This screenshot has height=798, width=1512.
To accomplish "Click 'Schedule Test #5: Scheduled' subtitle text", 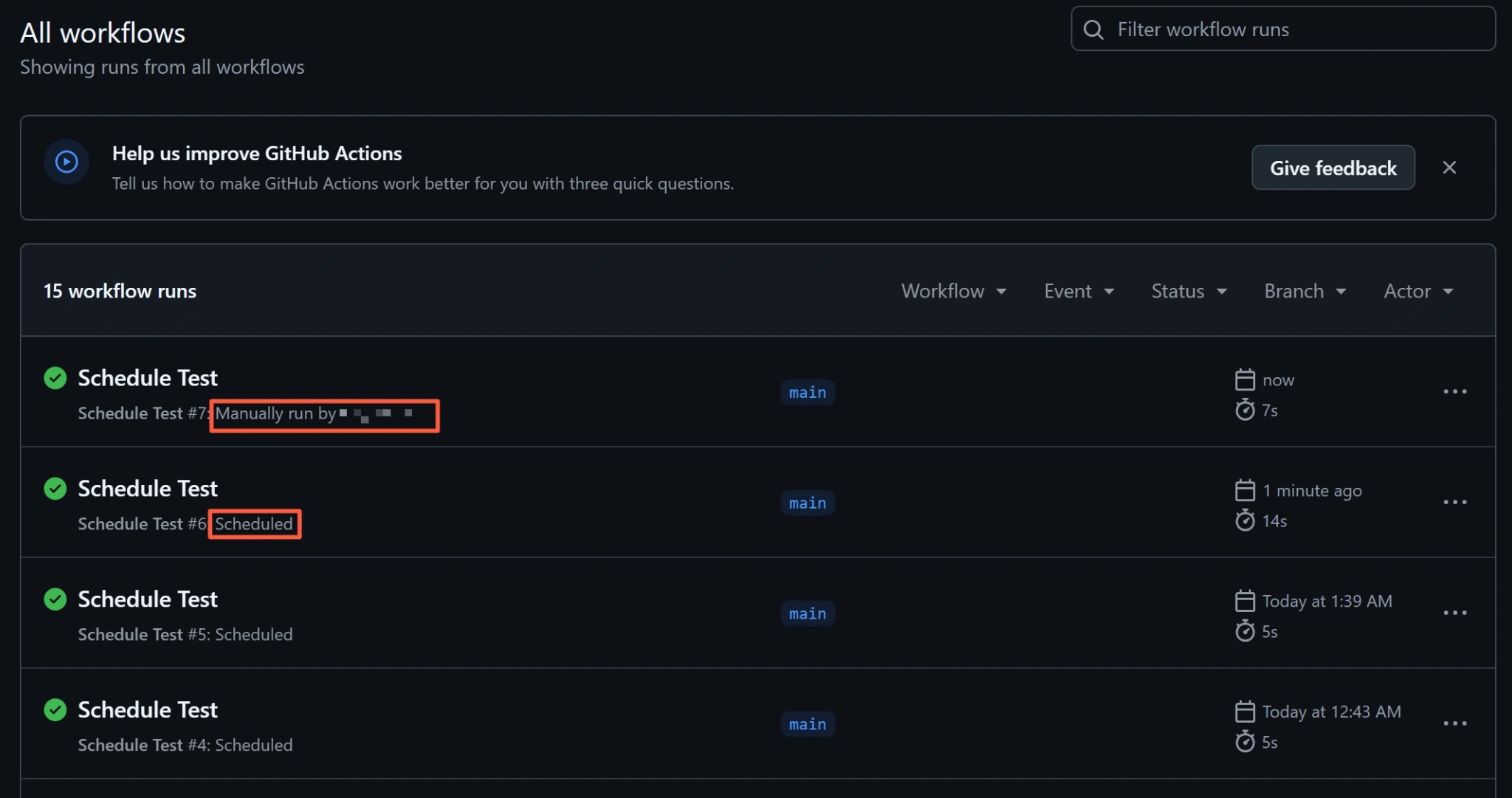I will click(185, 635).
